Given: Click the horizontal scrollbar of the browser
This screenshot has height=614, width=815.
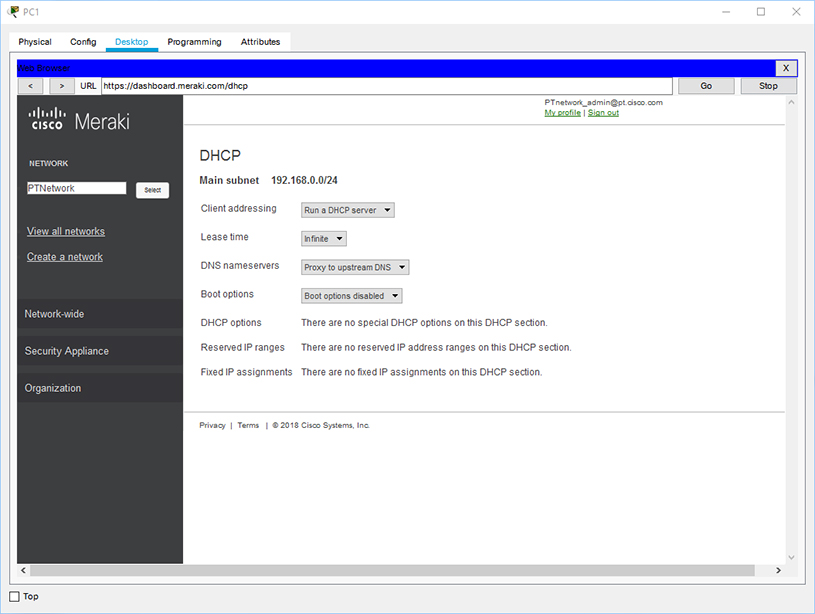Looking at the screenshot, I should [x=392, y=570].
